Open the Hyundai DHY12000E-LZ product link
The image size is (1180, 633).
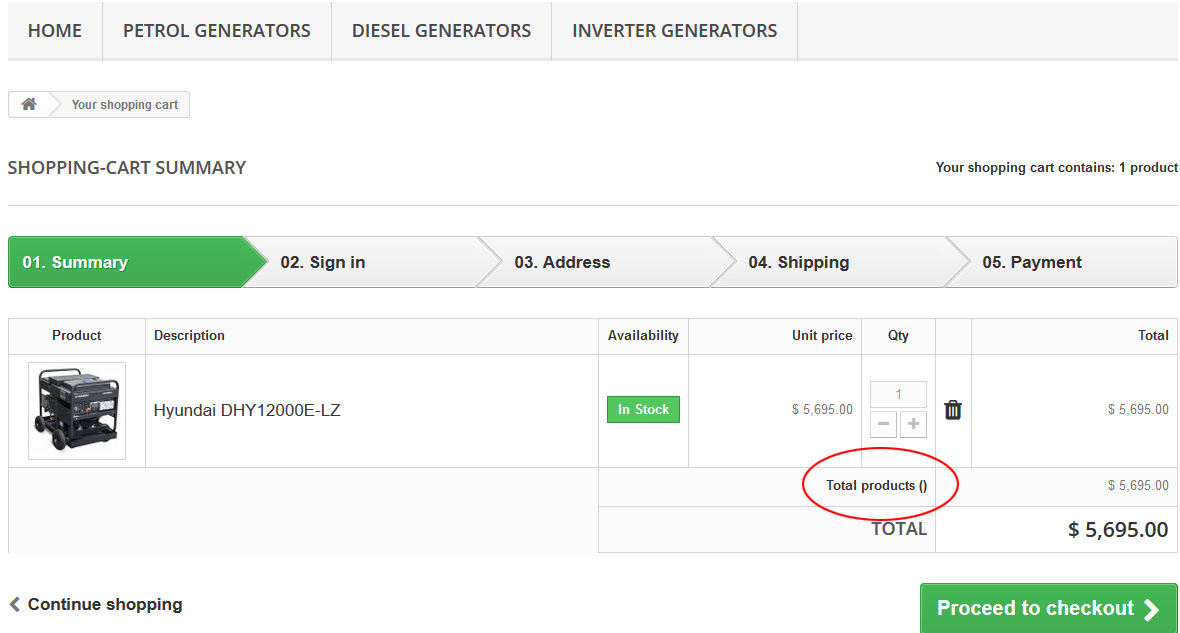tap(247, 410)
